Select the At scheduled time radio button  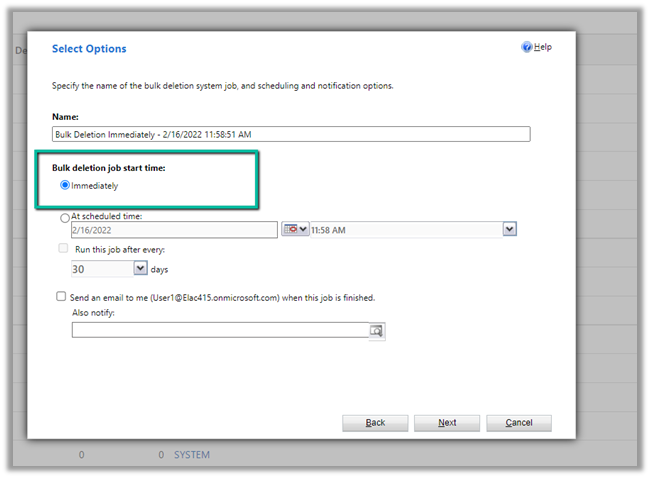click(x=65, y=218)
